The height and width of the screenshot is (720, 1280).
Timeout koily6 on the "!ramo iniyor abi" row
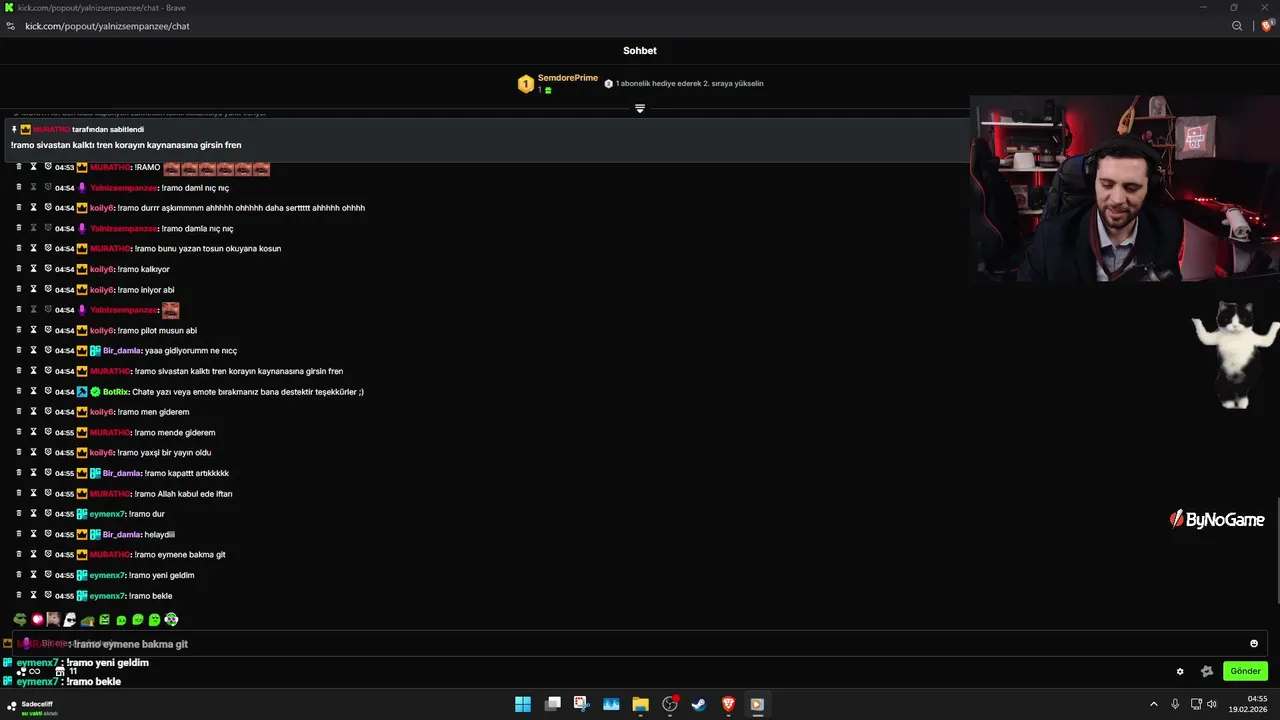tap(33, 289)
